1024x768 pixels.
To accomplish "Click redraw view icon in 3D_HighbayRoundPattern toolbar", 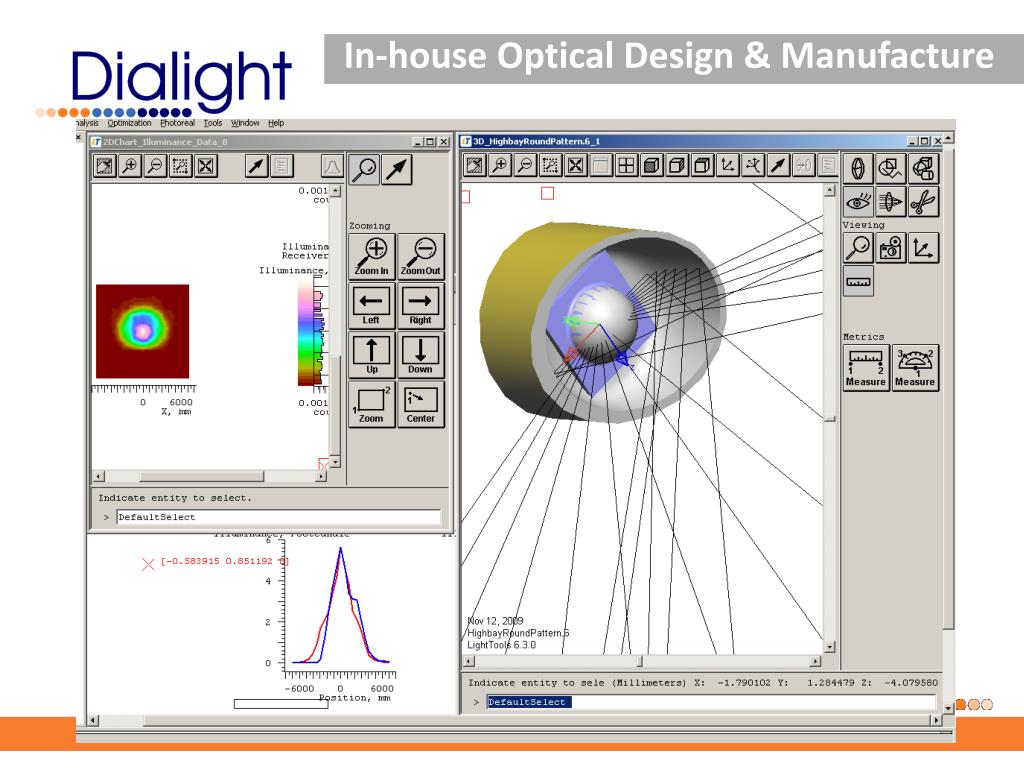I will click(x=475, y=166).
